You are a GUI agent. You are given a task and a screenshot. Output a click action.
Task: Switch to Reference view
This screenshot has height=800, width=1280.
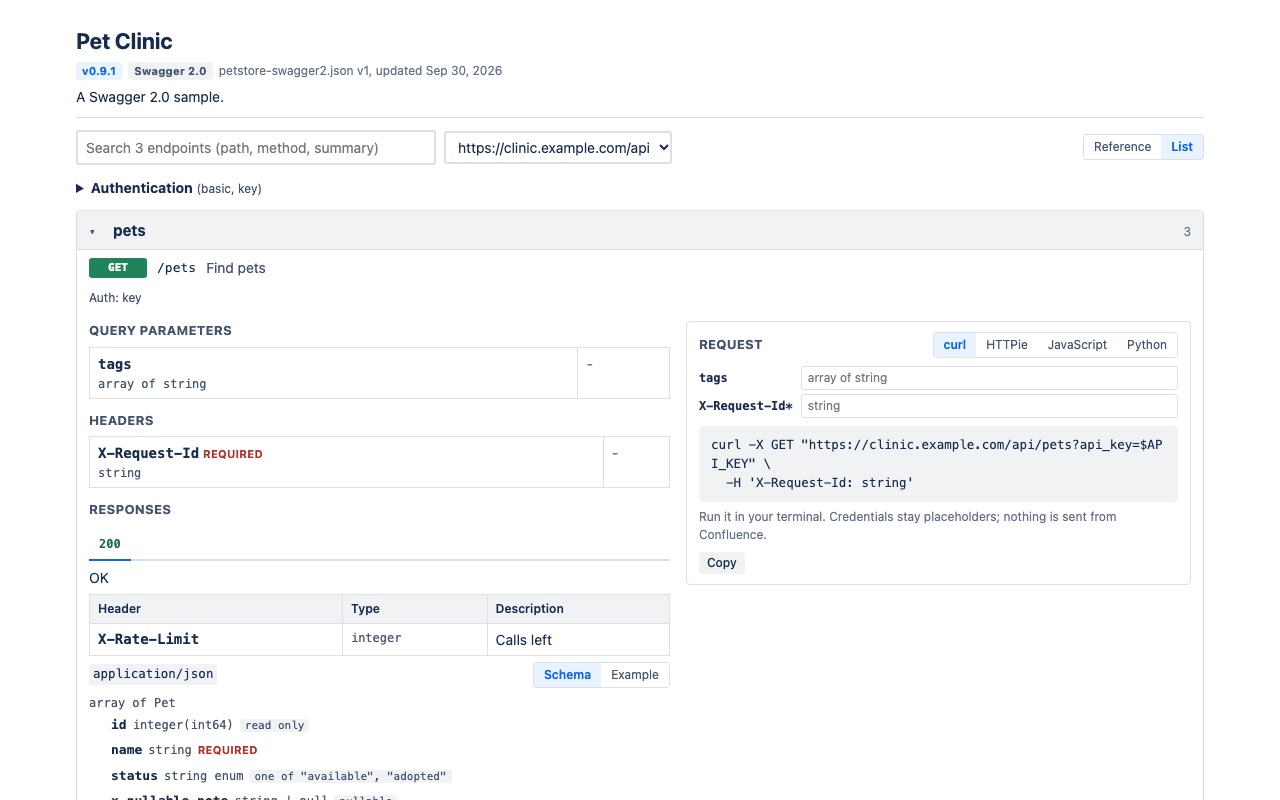(x=1122, y=147)
